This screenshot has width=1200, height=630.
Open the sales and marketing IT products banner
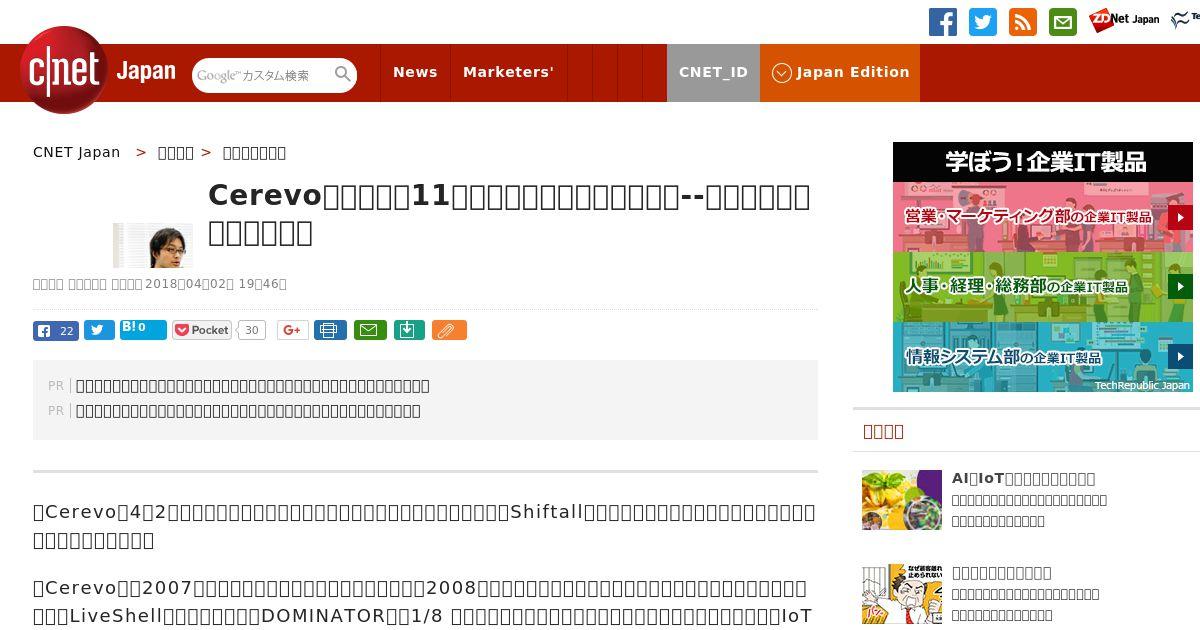pyautogui.click(x=1043, y=217)
